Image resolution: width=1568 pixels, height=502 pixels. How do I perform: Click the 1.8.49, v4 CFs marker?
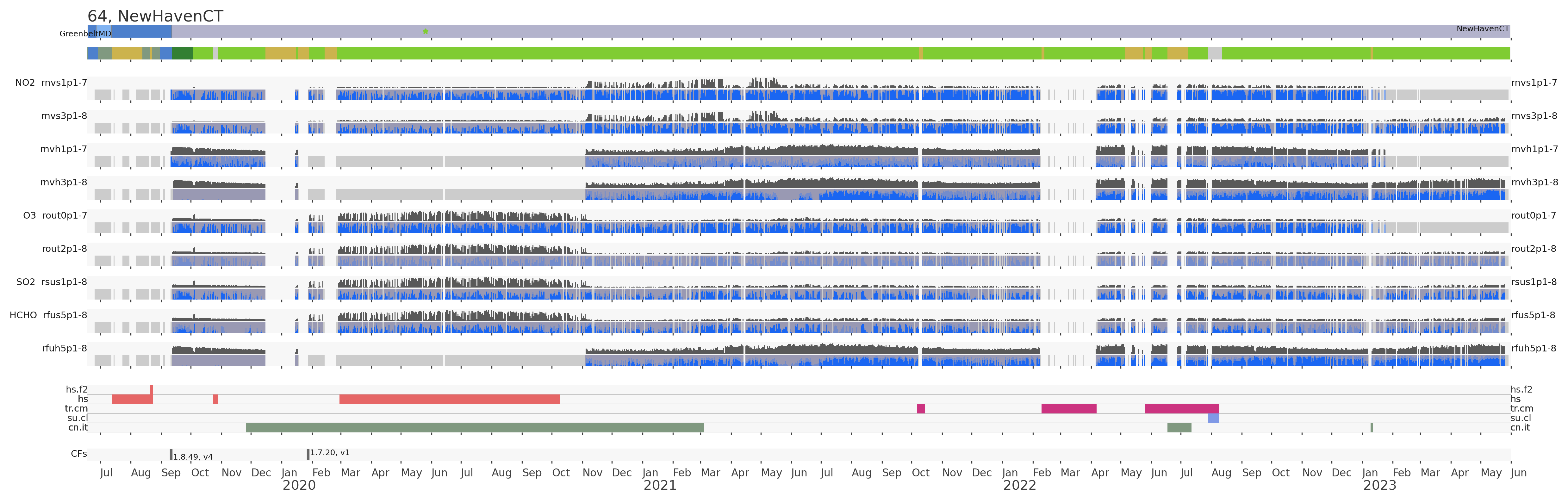171,455
